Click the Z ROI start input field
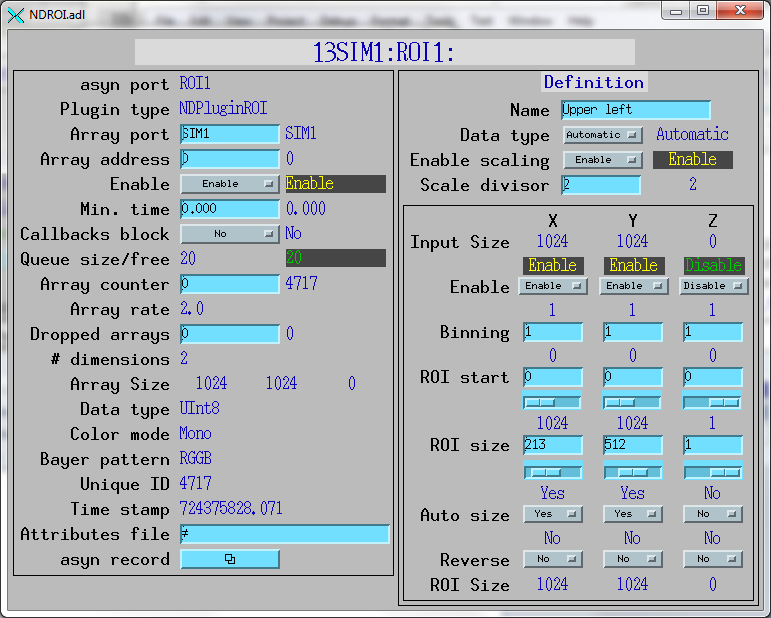The height and width of the screenshot is (618, 771). (x=713, y=377)
